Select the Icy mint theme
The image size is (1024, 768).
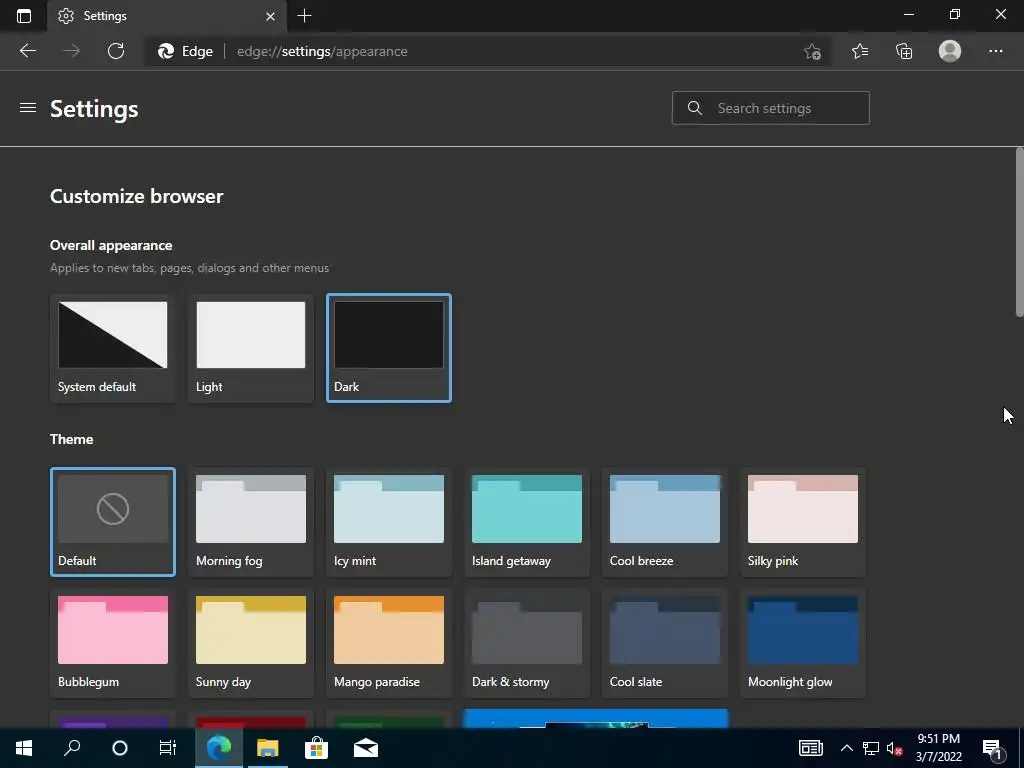pos(389,522)
